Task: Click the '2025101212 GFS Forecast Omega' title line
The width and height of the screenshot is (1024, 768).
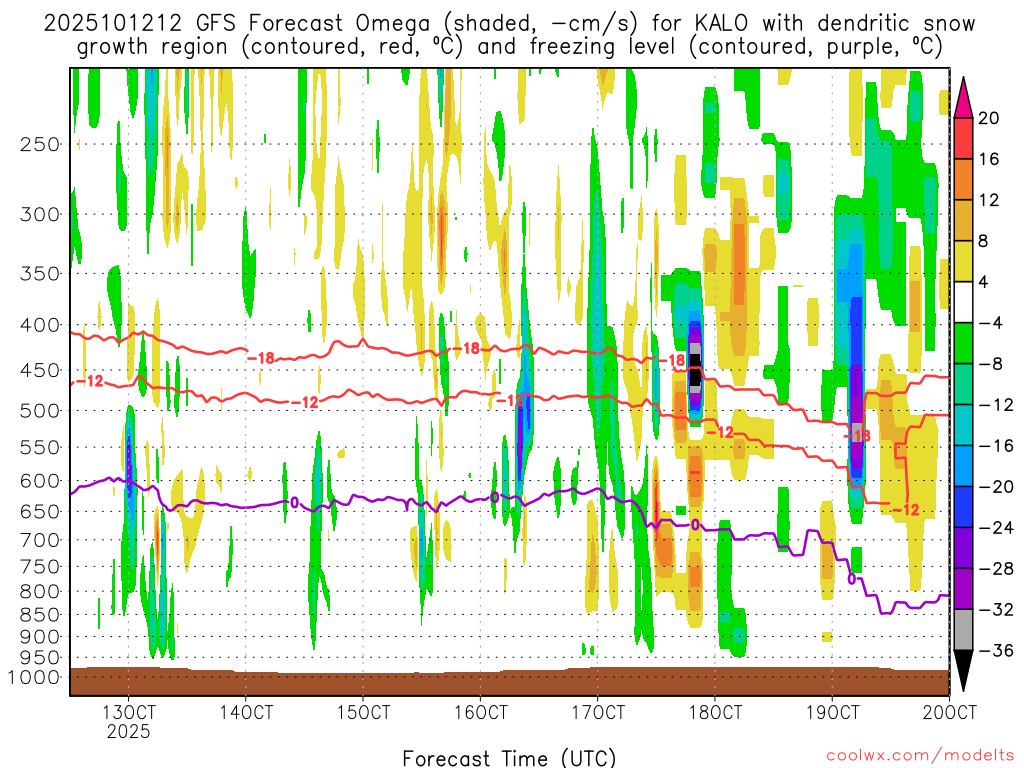Action: 509,24
